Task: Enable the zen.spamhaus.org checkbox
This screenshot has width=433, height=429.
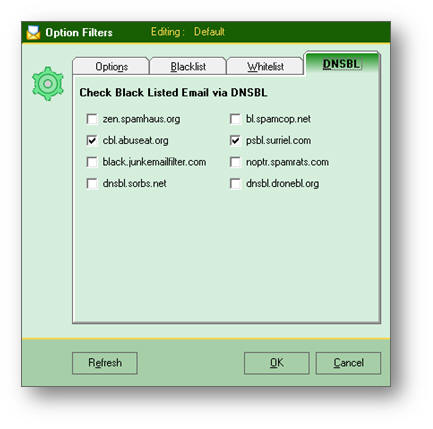Action: (x=92, y=119)
